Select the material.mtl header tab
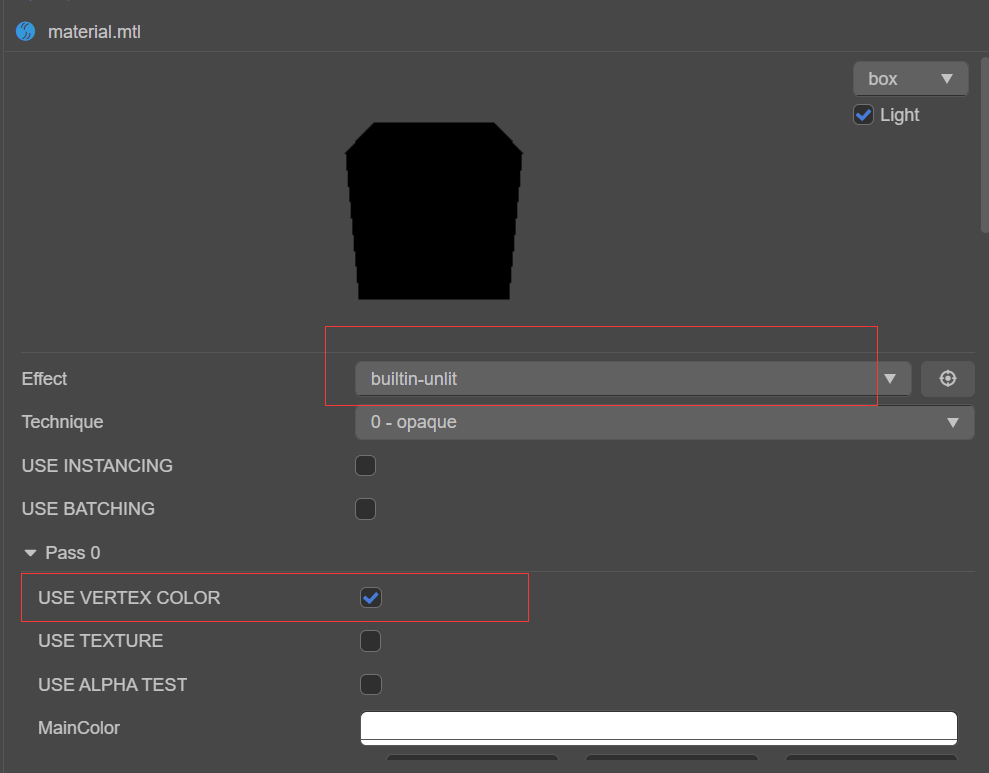 (x=95, y=31)
